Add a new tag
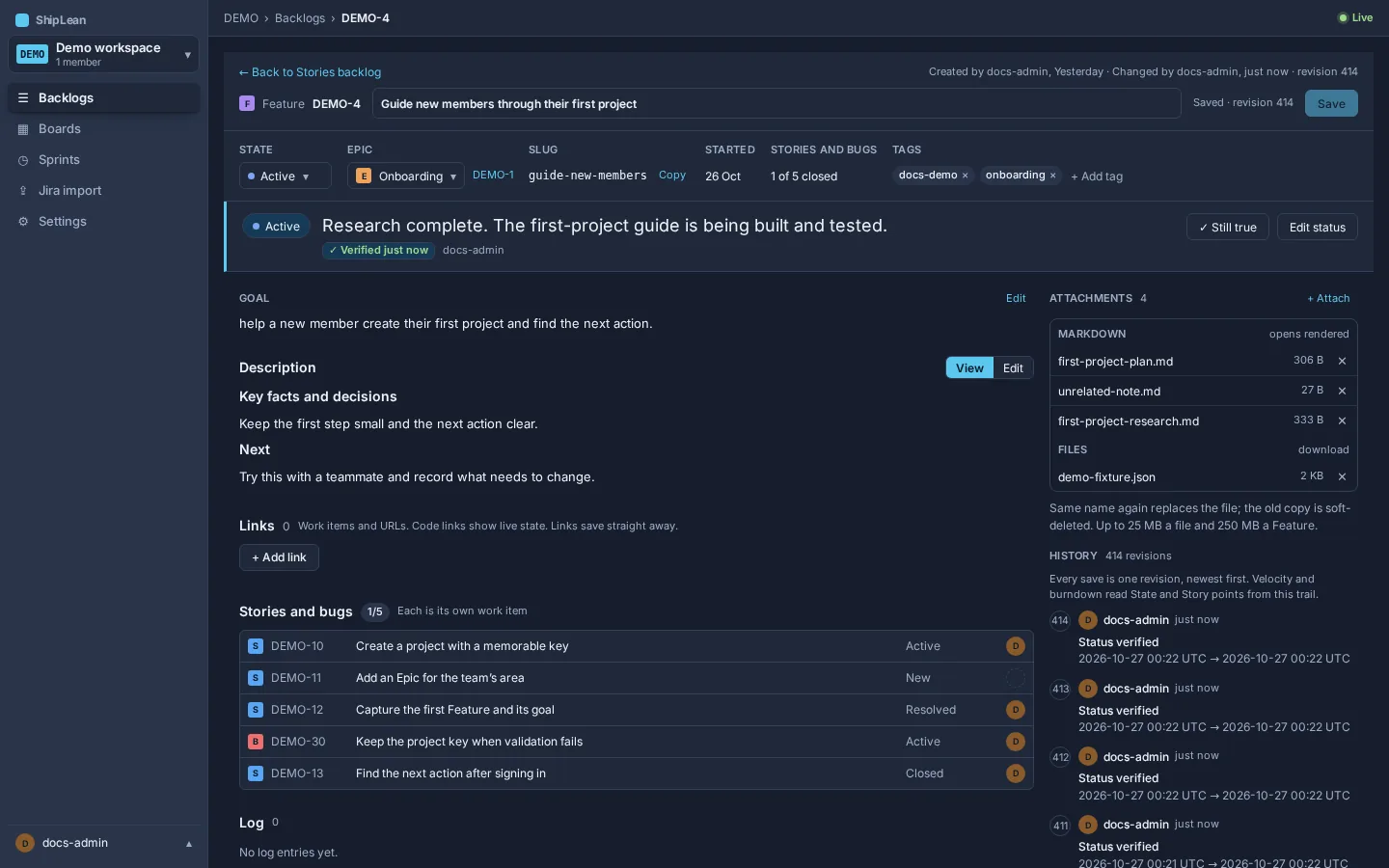1389x868 pixels. tap(1097, 176)
